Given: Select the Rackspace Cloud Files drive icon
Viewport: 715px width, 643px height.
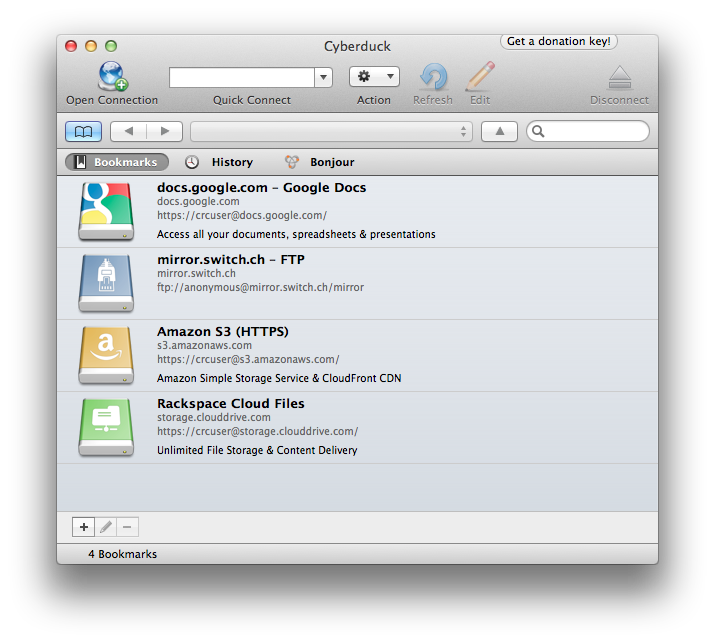Looking at the screenshot, I should coord(106,427).
